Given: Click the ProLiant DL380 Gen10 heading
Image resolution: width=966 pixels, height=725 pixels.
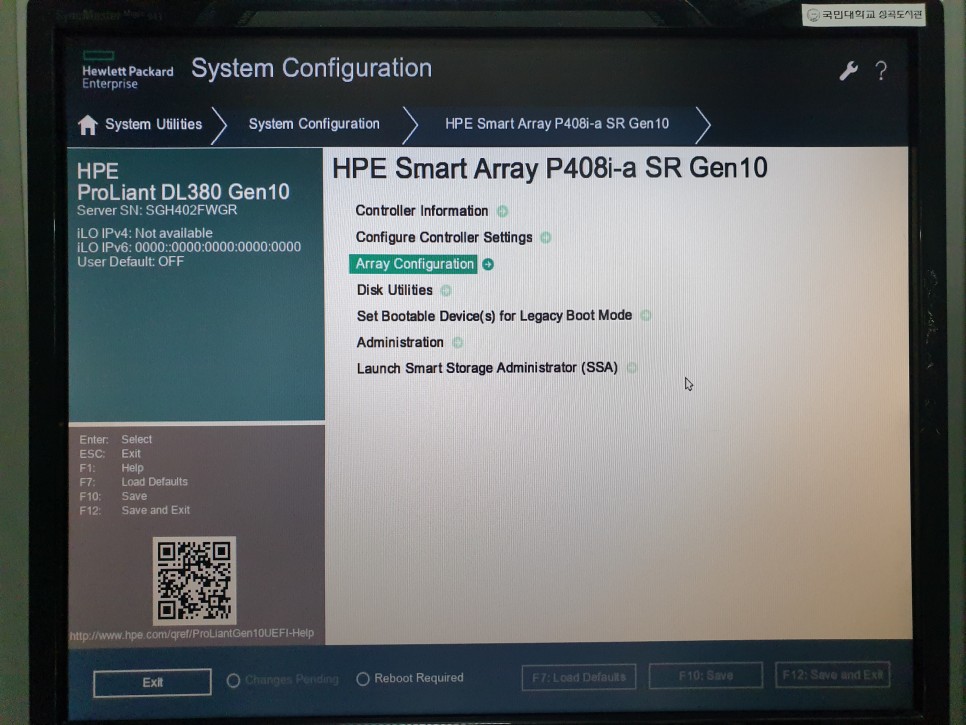Looking at the screenshot, I should pyautogui.click(x=183, y=192).
